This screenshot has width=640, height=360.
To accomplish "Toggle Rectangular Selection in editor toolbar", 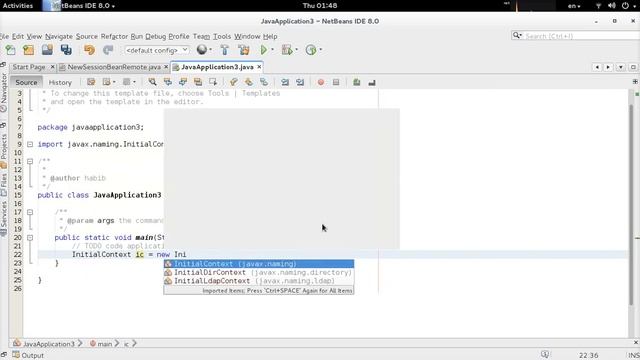I will (x=213, y=82).
